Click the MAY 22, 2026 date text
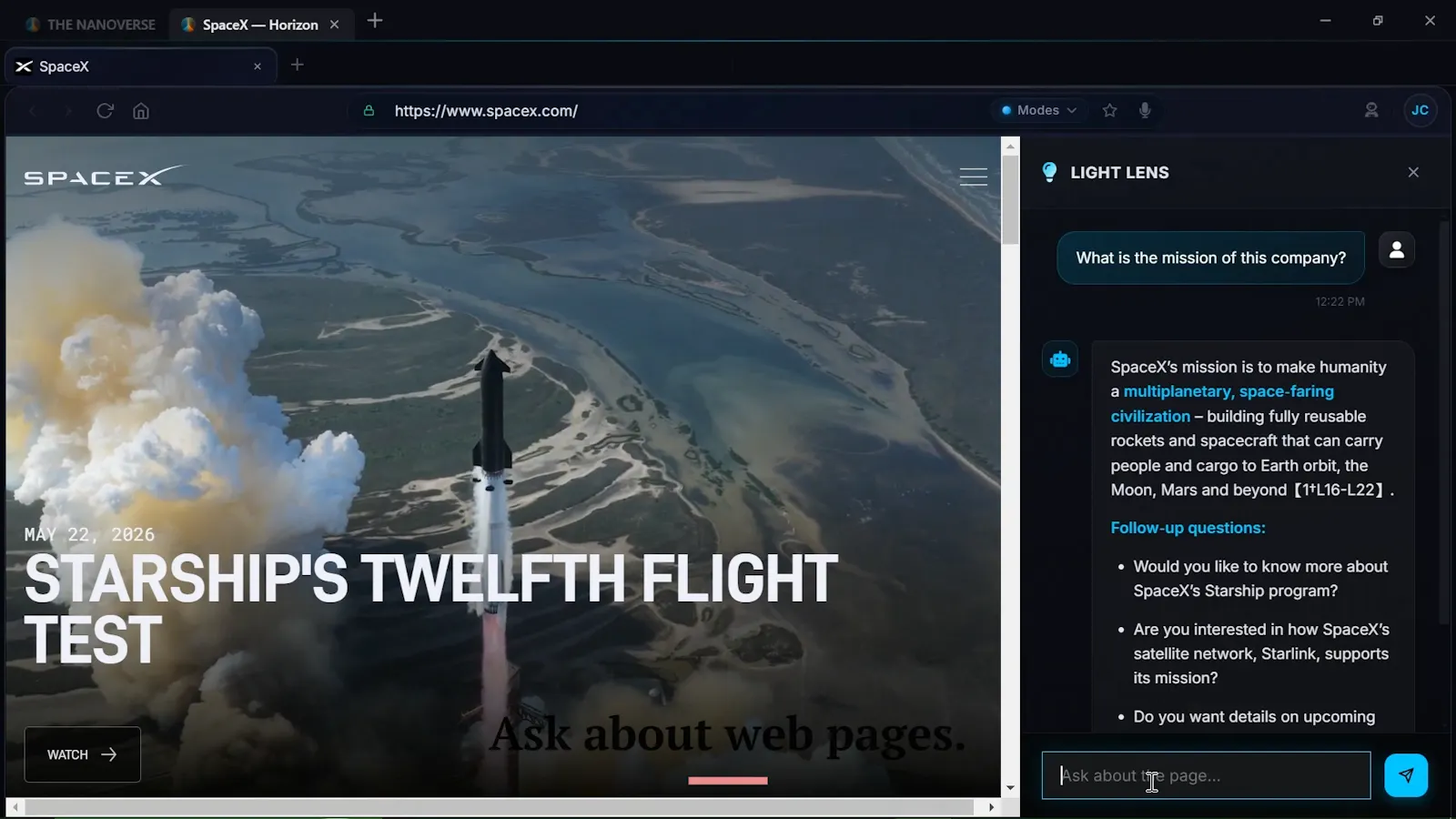 coord(89,535)
